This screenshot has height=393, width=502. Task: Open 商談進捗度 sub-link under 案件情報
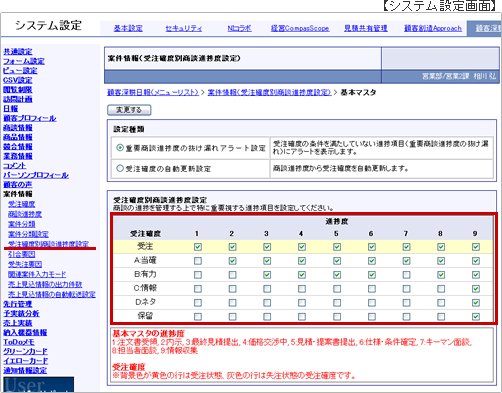[25, 214]
